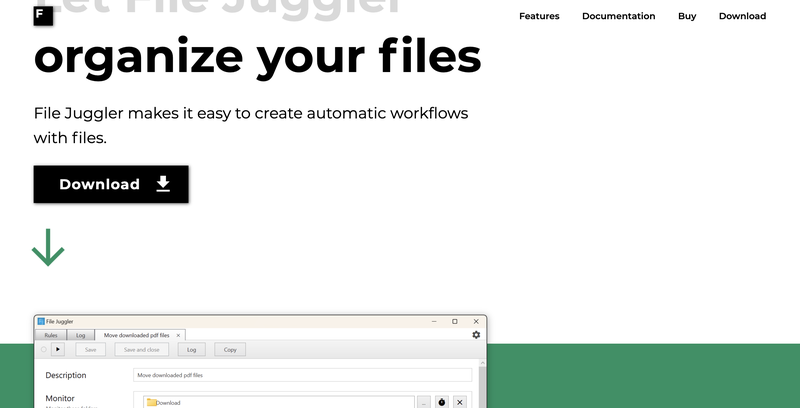Remove monitored folder with the X button

click(459, 402)
